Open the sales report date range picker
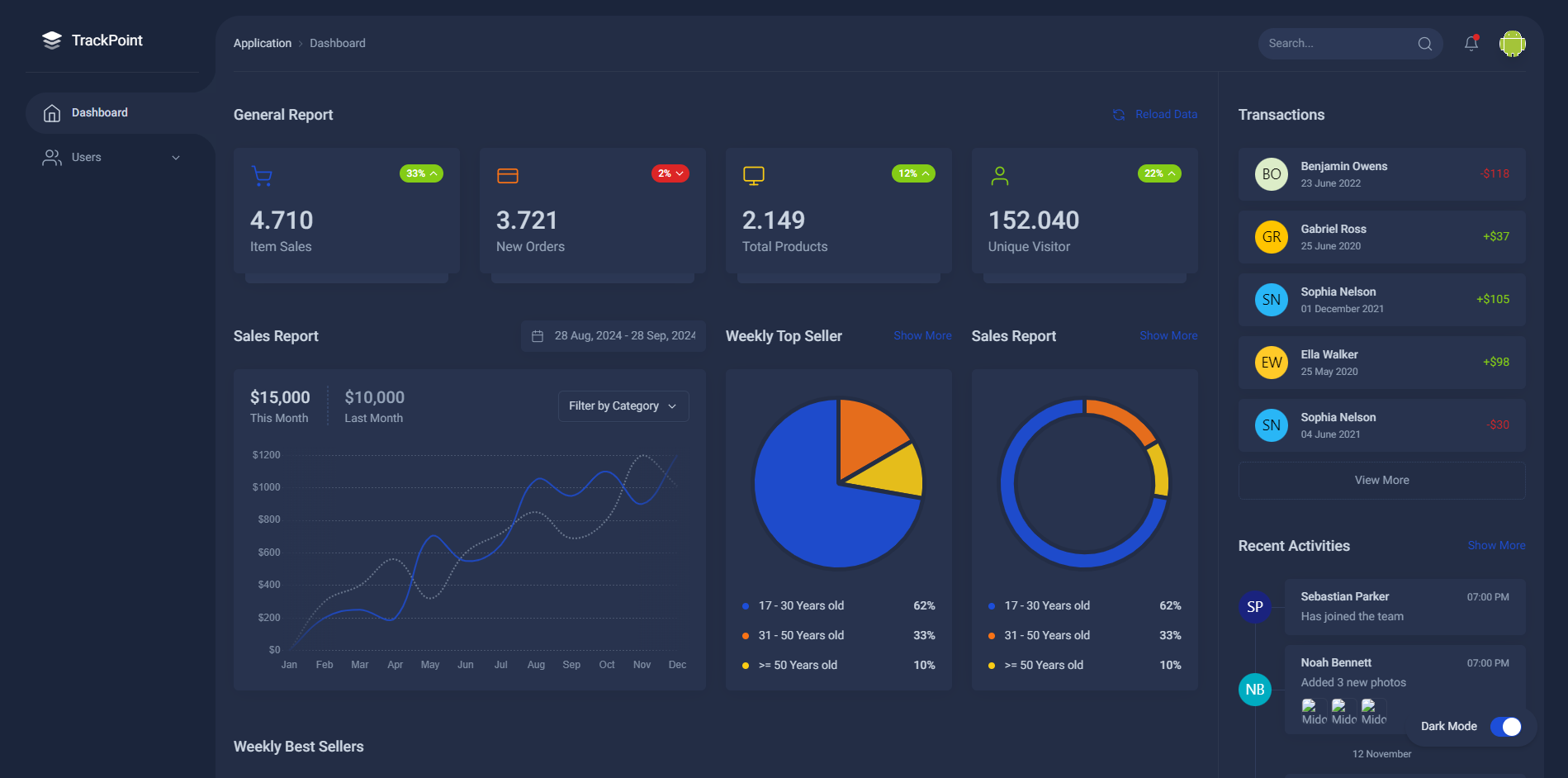 point(613,336)
